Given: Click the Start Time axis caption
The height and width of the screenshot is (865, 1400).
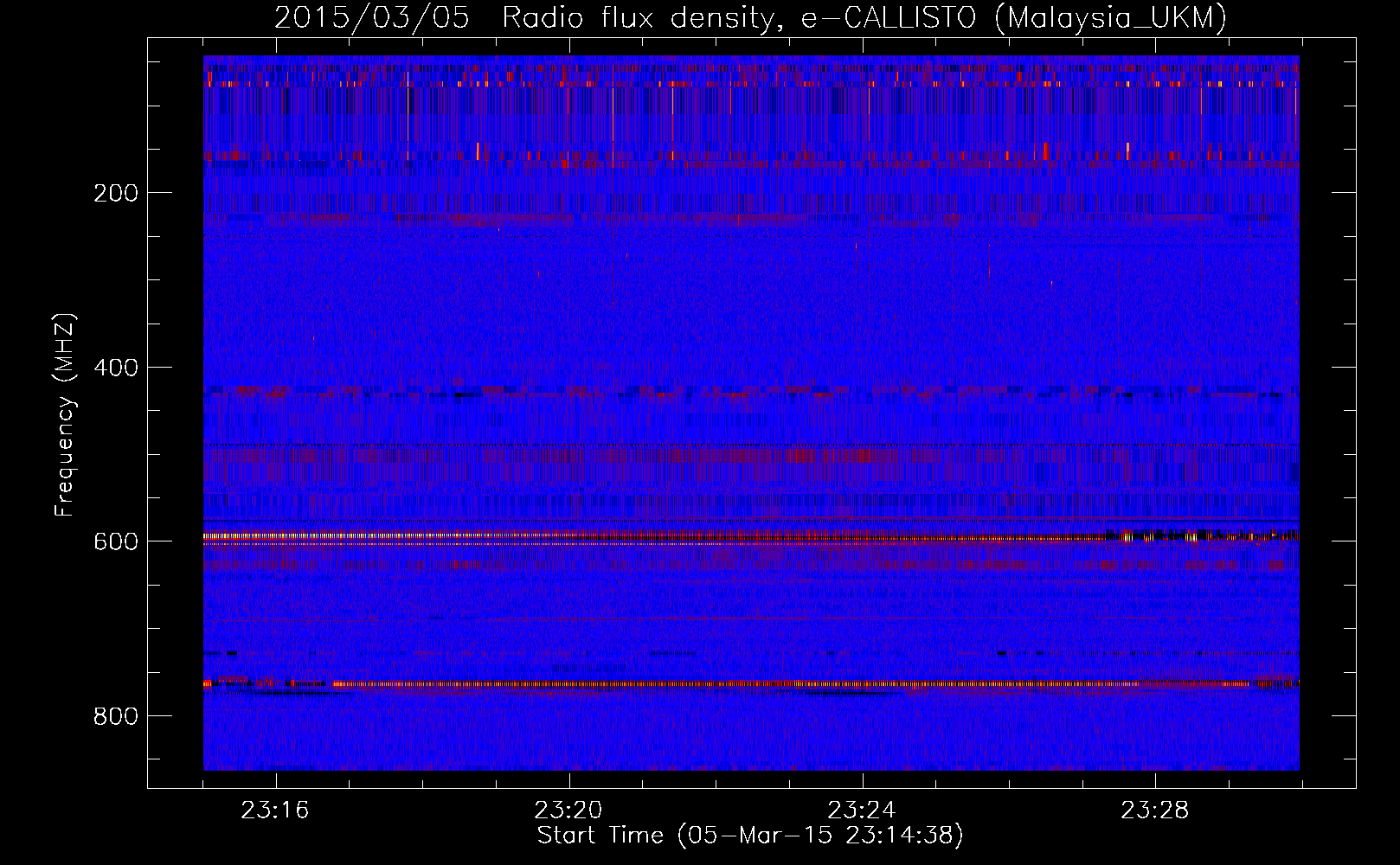Looking at the screenshot, I should click(x=750, y=836).
